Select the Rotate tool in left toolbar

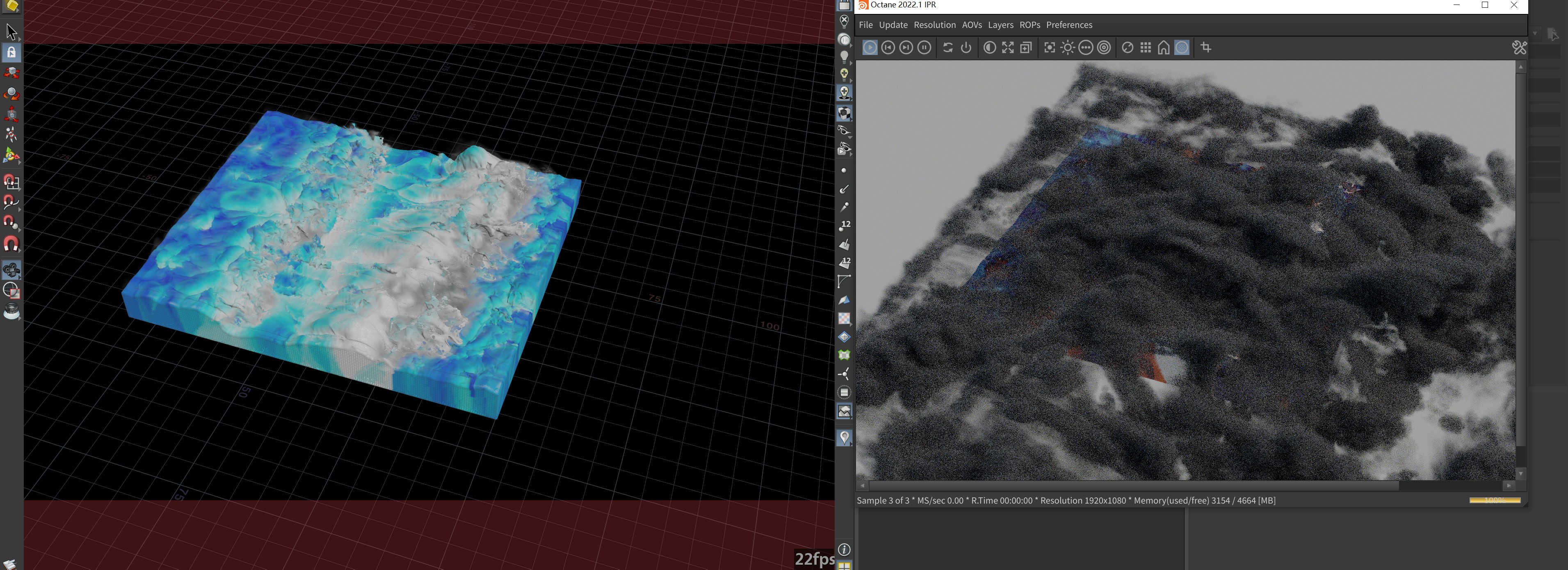[11, 93]
